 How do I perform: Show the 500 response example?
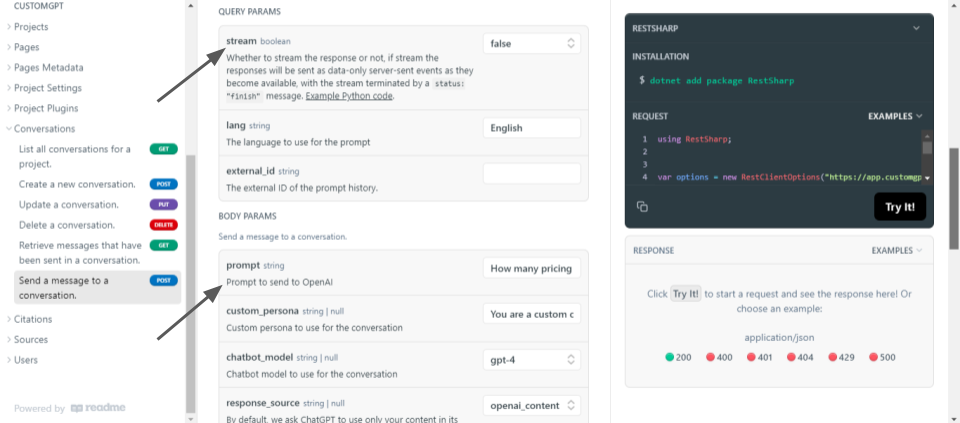882,357
